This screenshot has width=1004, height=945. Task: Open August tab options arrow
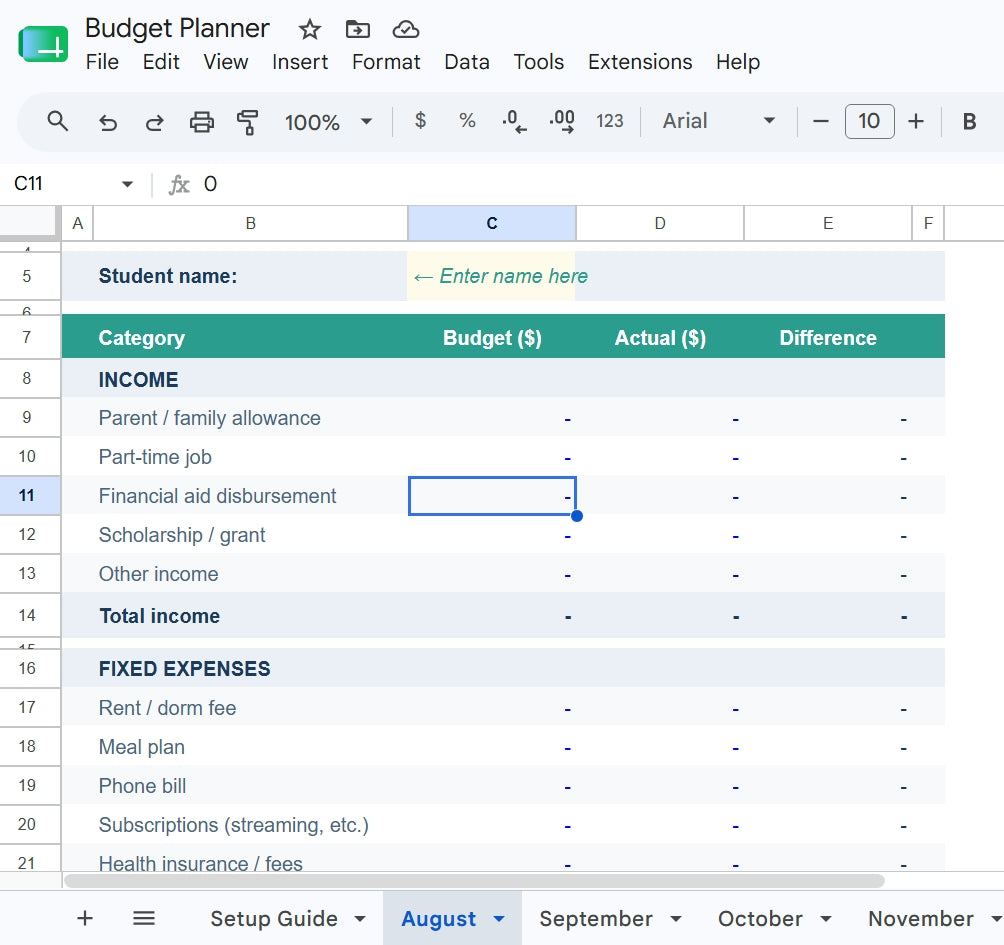click(499, 919)
